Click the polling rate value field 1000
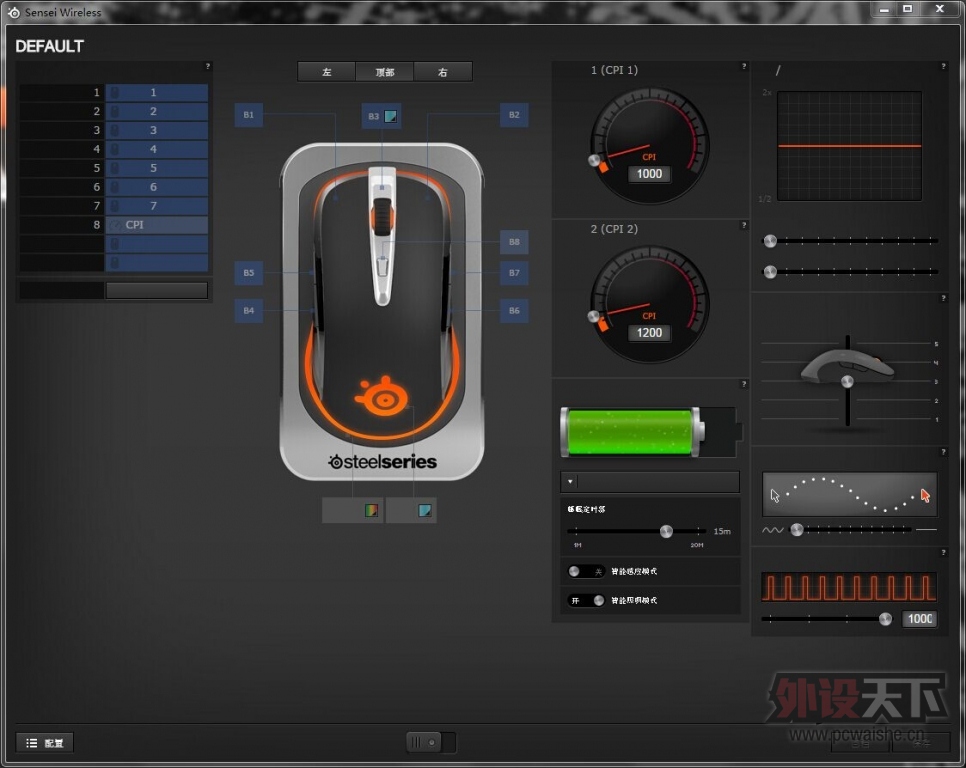Viewport: 966px width, 768px height. point(920,619)
